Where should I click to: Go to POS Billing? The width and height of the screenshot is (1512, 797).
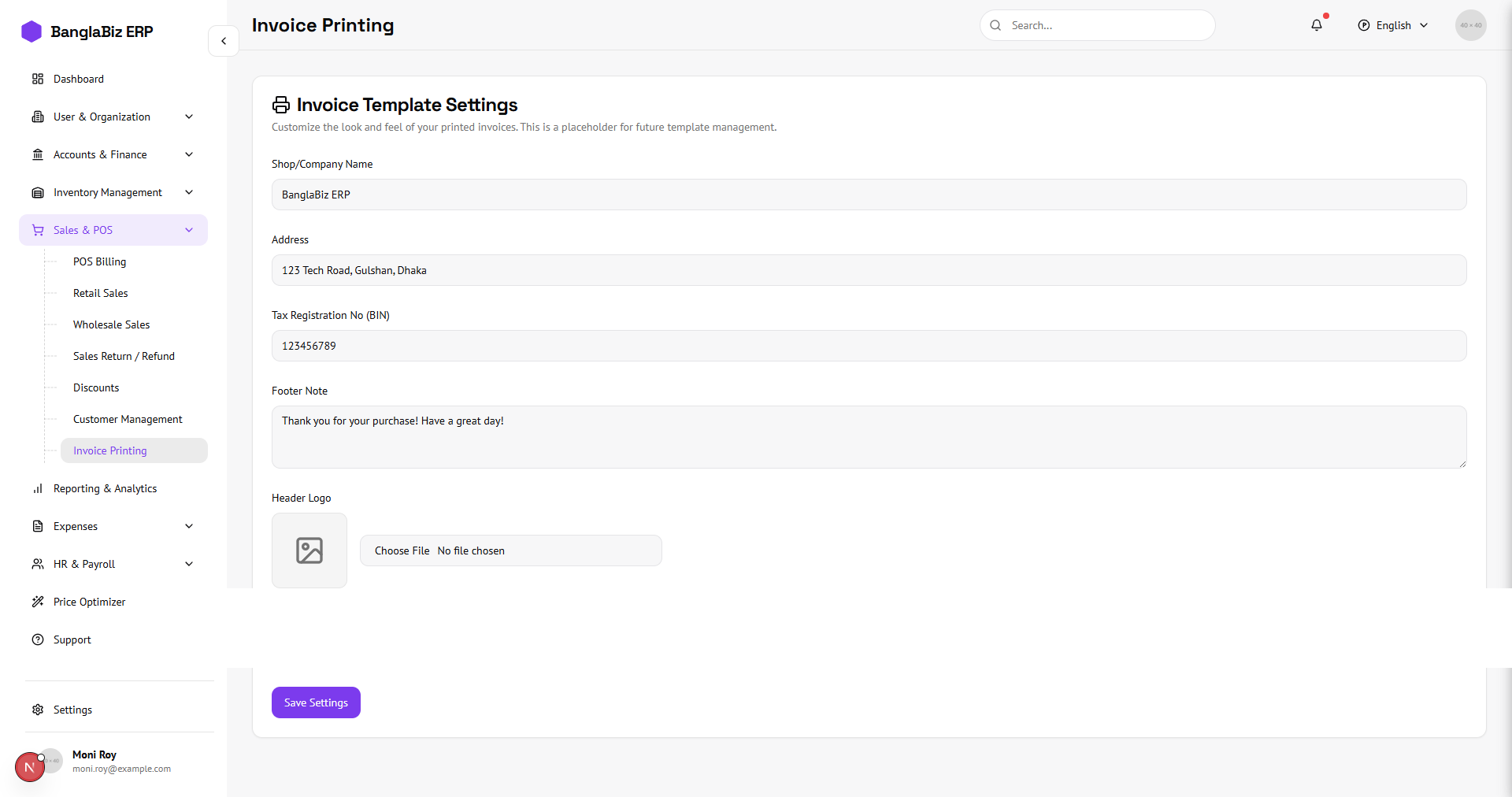click(x=99, y=261)
